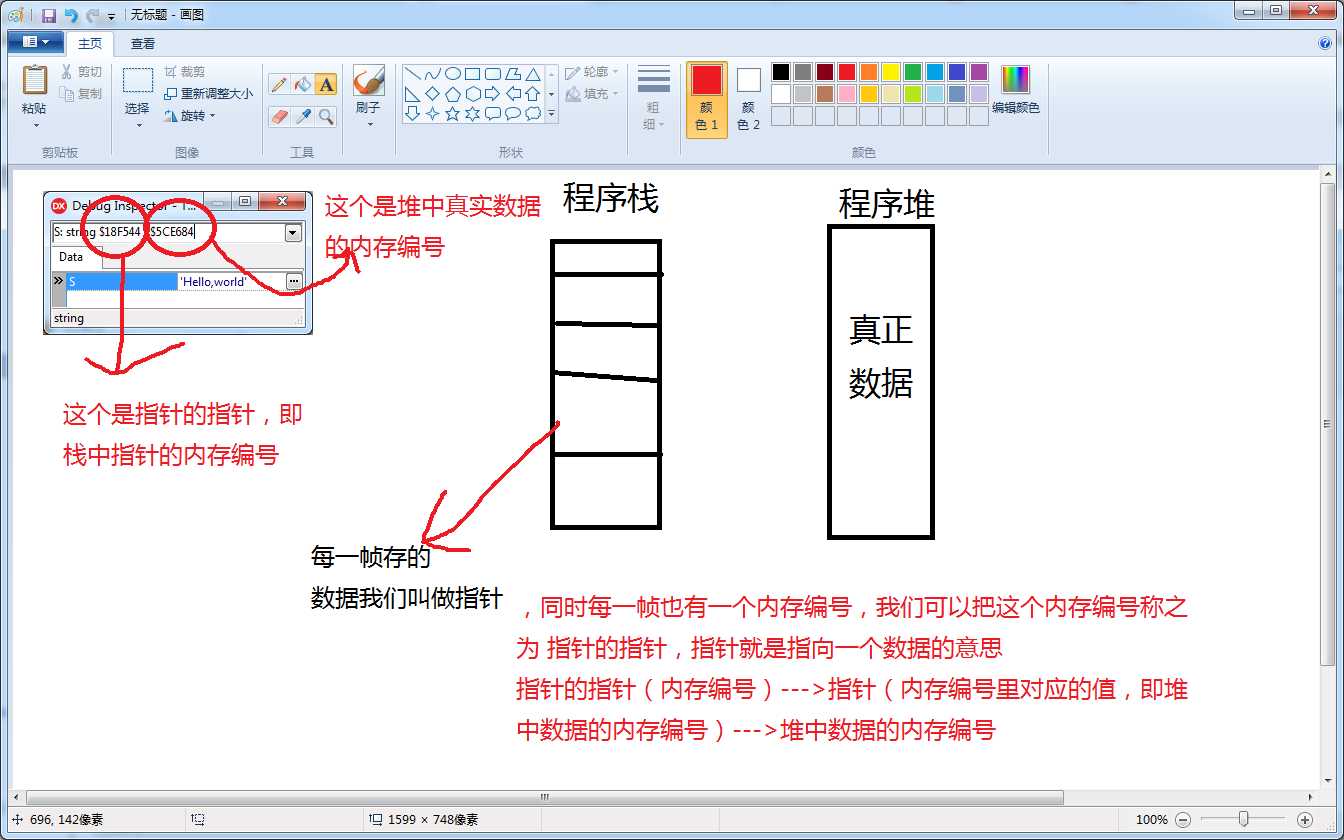Pick the yellow color swatch

pos(891,72)
